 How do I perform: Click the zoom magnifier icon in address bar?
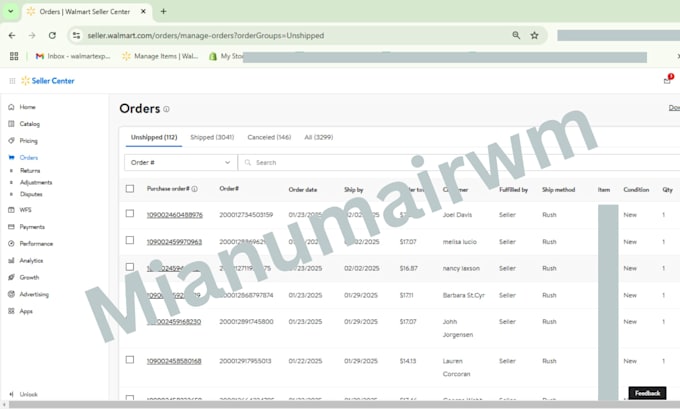point(516,35)
